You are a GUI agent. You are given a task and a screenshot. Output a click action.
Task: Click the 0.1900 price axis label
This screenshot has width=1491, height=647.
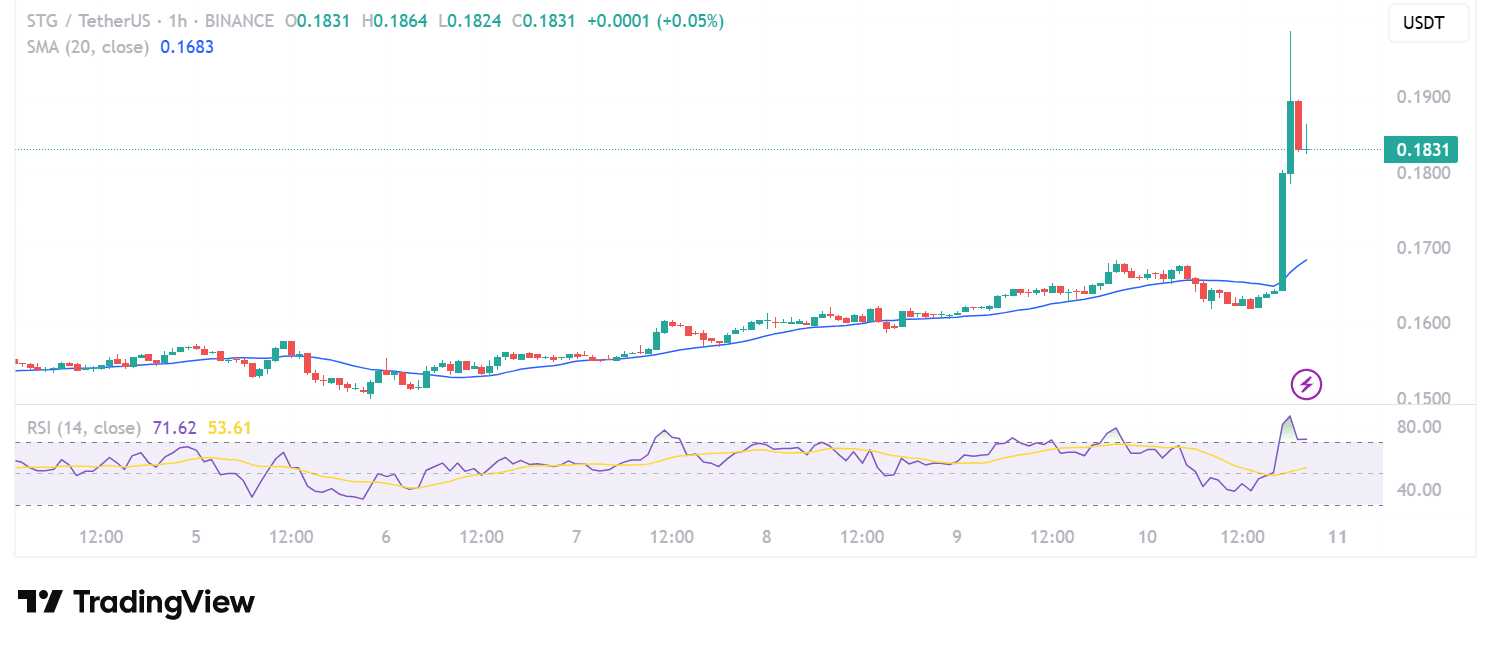1422,98
